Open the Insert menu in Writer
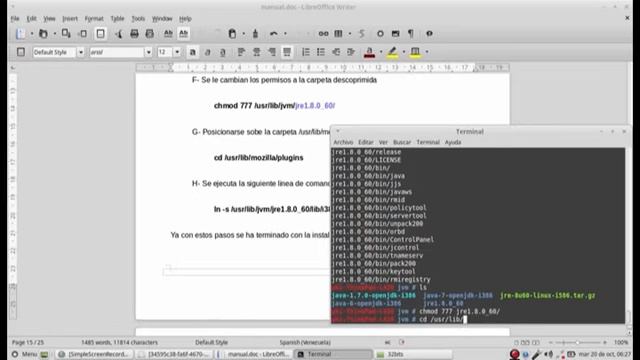This screenshot has width=640, height=360. pos(70,19)
